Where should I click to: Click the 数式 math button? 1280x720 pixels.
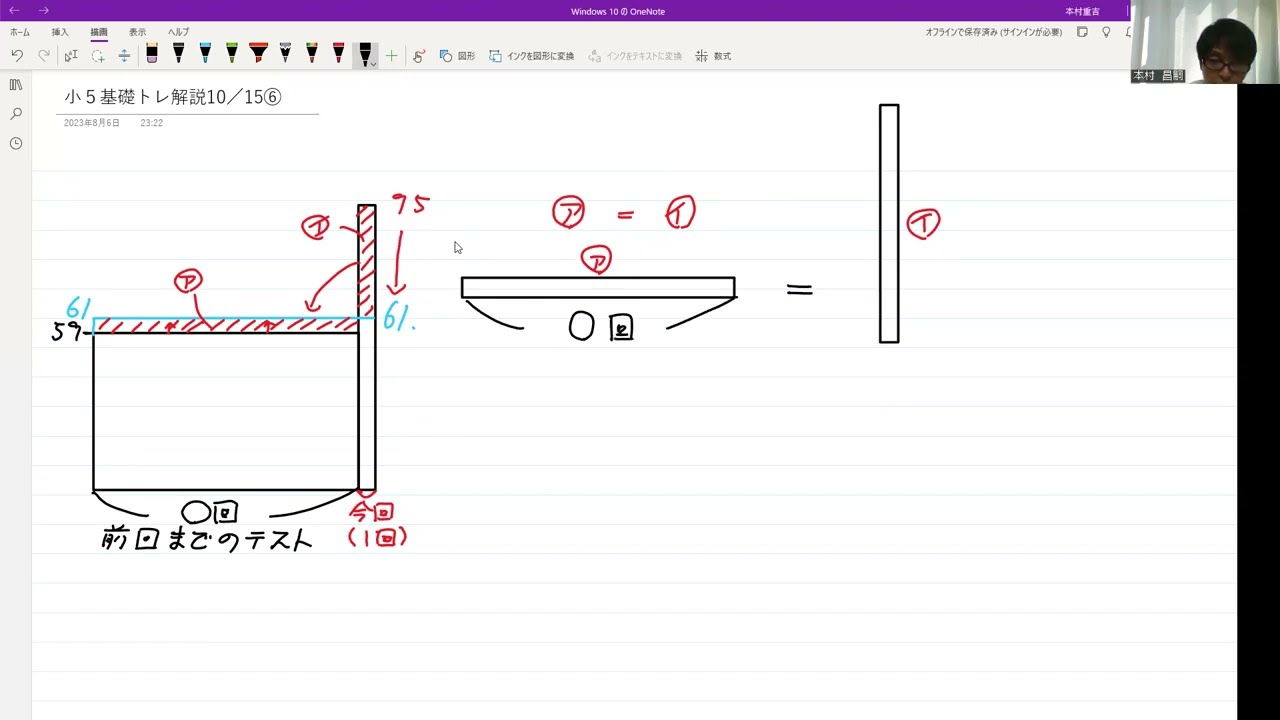point(713,56)
